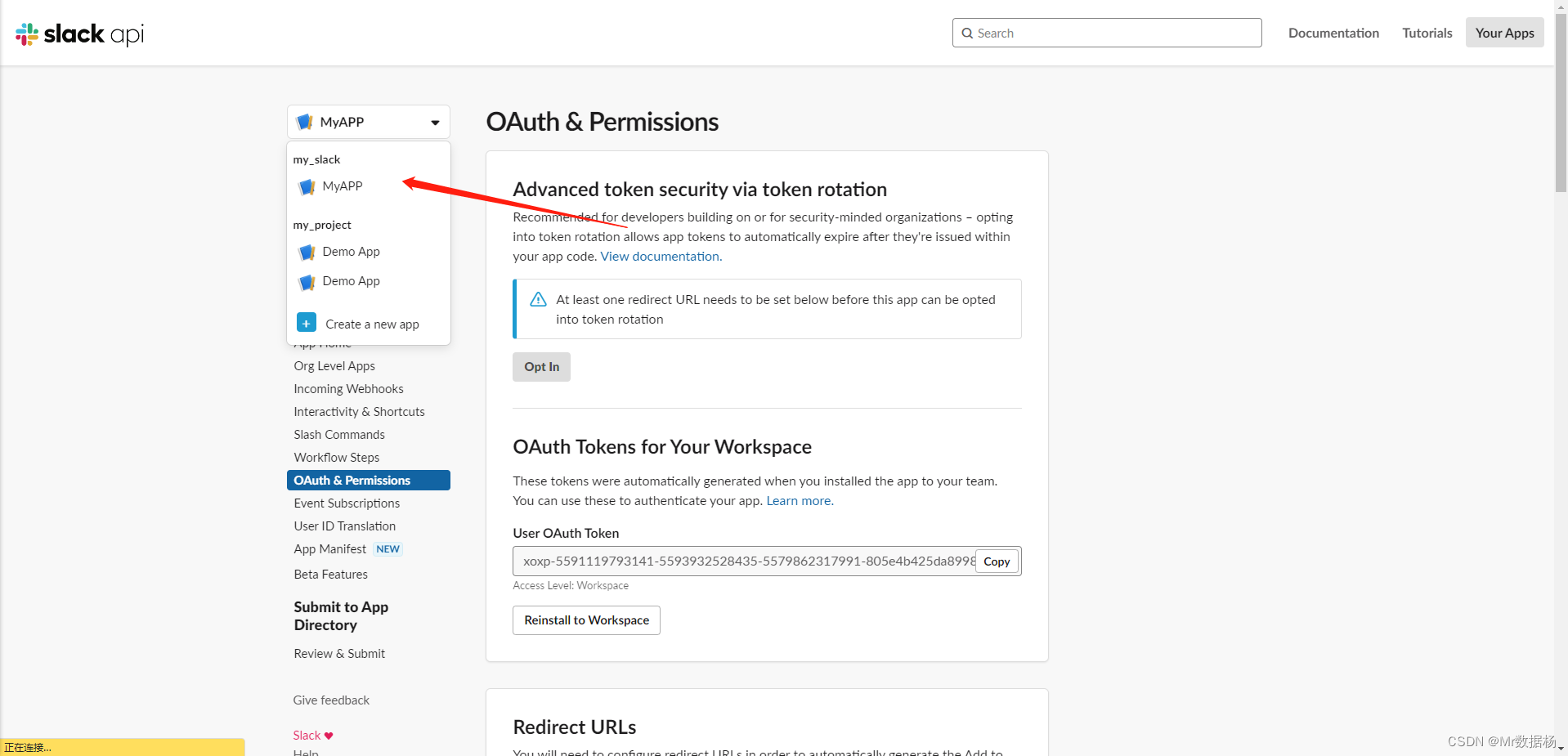Click the plus icon for creating app
Image resolution: width=1568 pixels, height=756 pixels.
[307, 323]
